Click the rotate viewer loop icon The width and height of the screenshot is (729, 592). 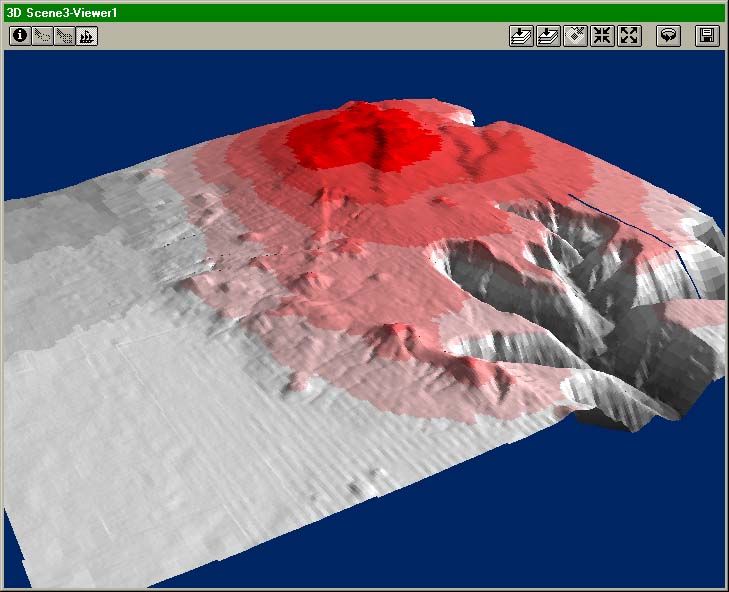[668, 36]
